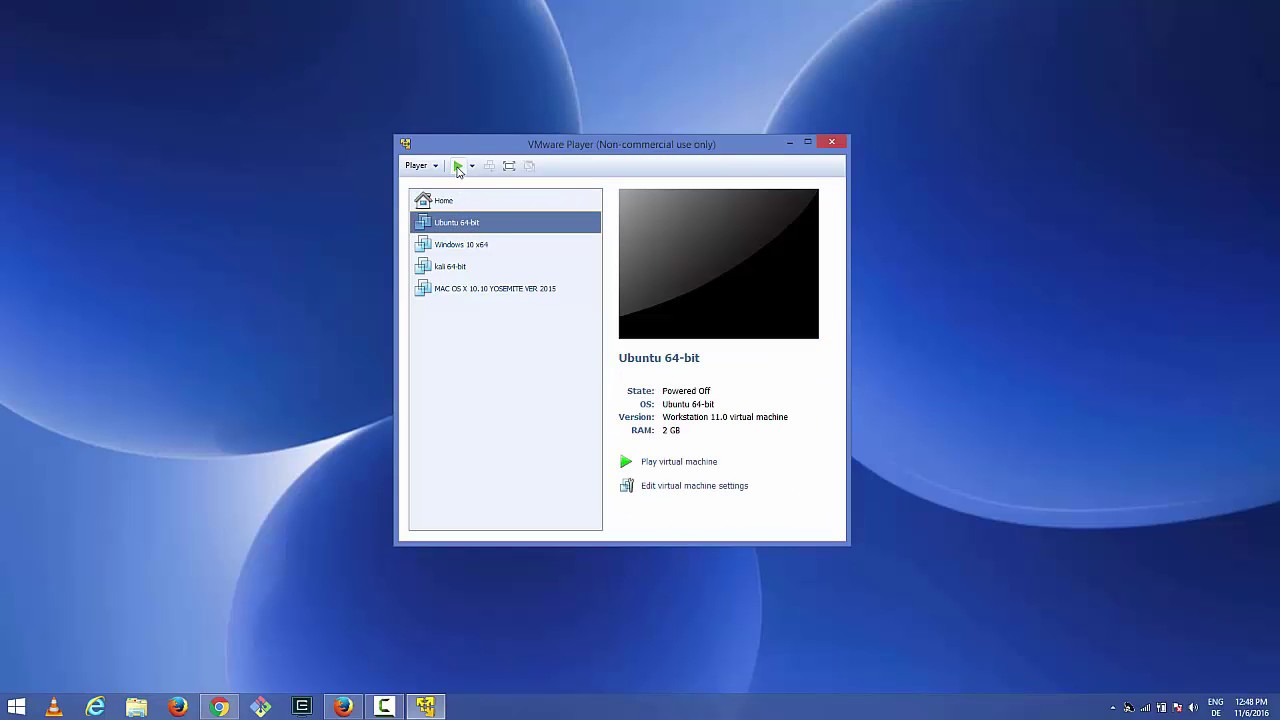Screen dimensions: 1280x720
Task: Open Camtasia green C icon in taskbar
Action: tap(384, 707)
